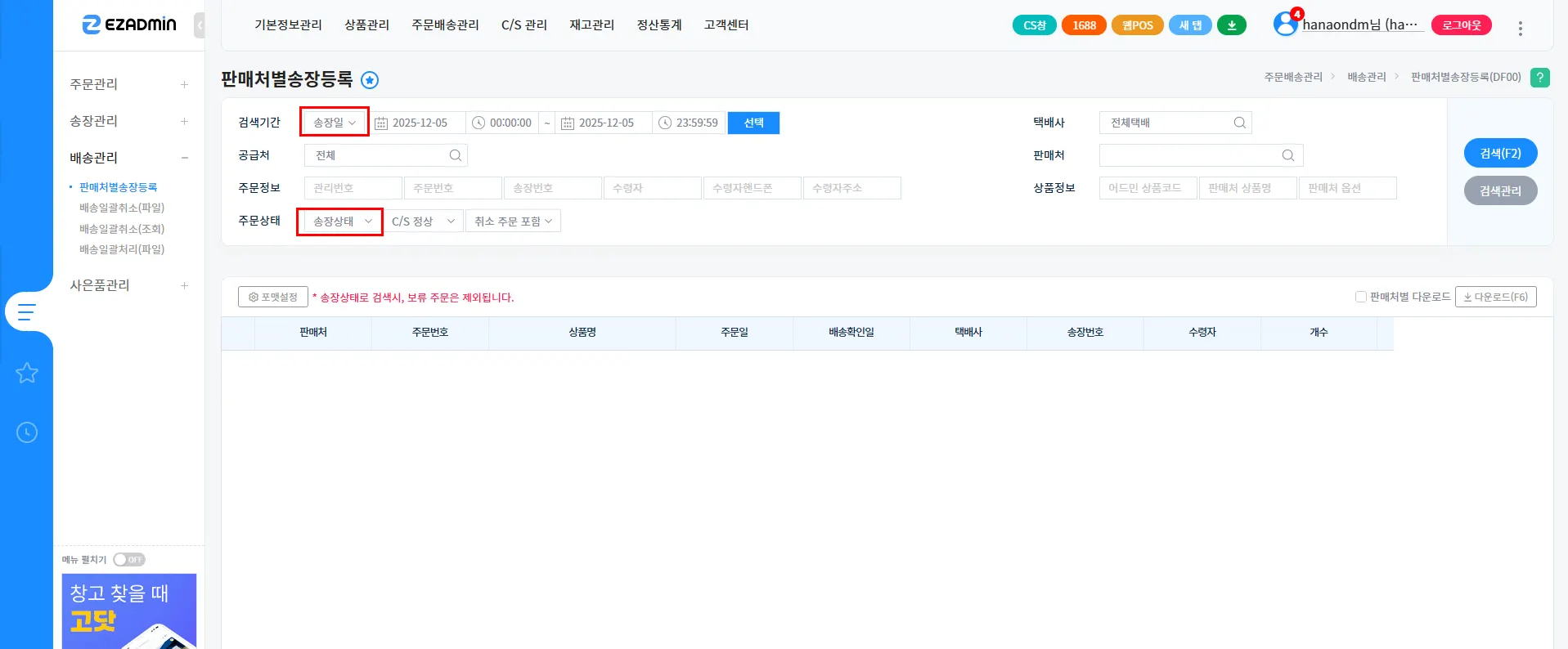
Task: Open recent history clock on blue rail
Action: point(27,432)
